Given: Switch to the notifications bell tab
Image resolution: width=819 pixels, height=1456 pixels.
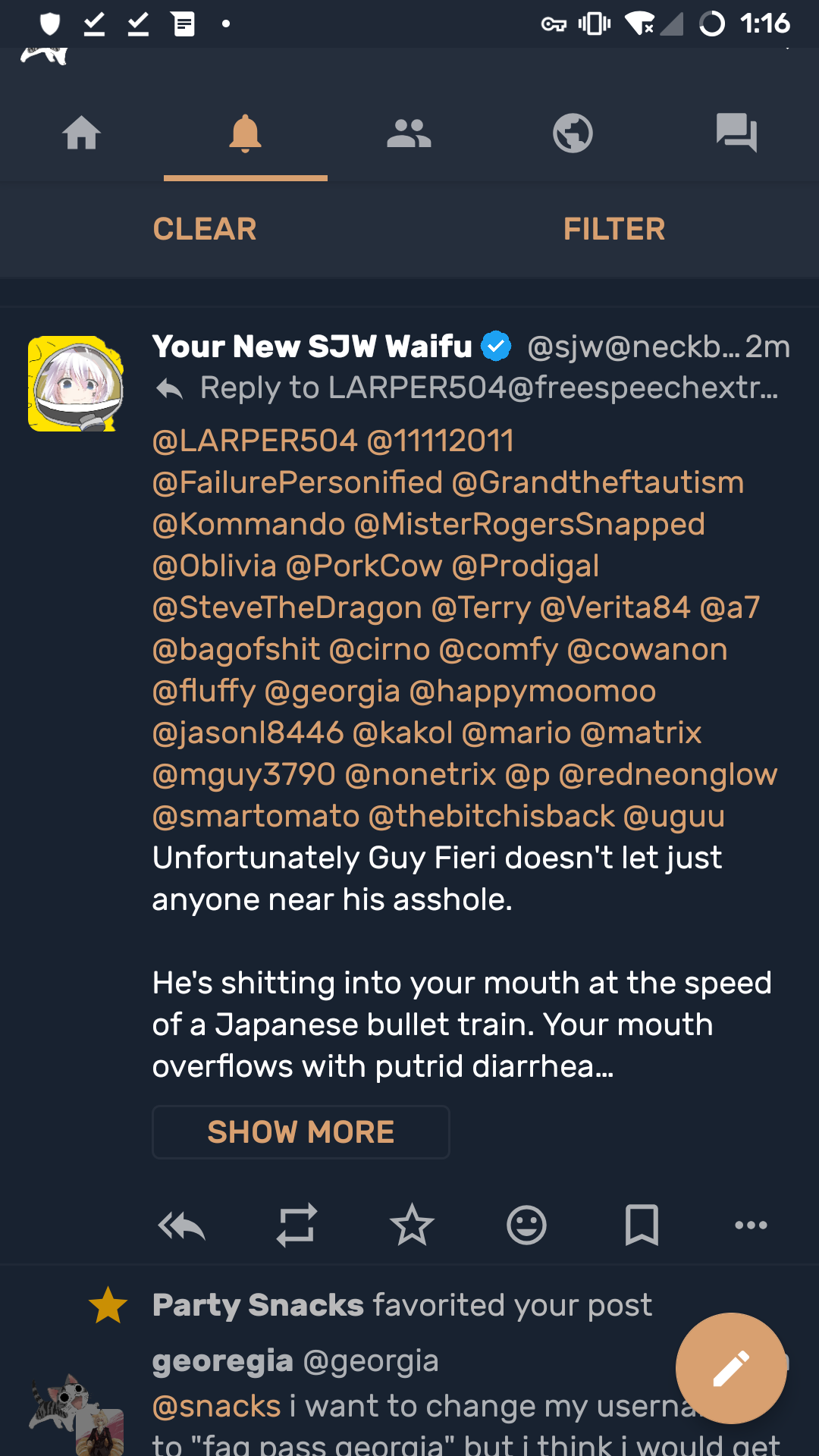Looking at the screenshot, I should (x=245, y=133).
